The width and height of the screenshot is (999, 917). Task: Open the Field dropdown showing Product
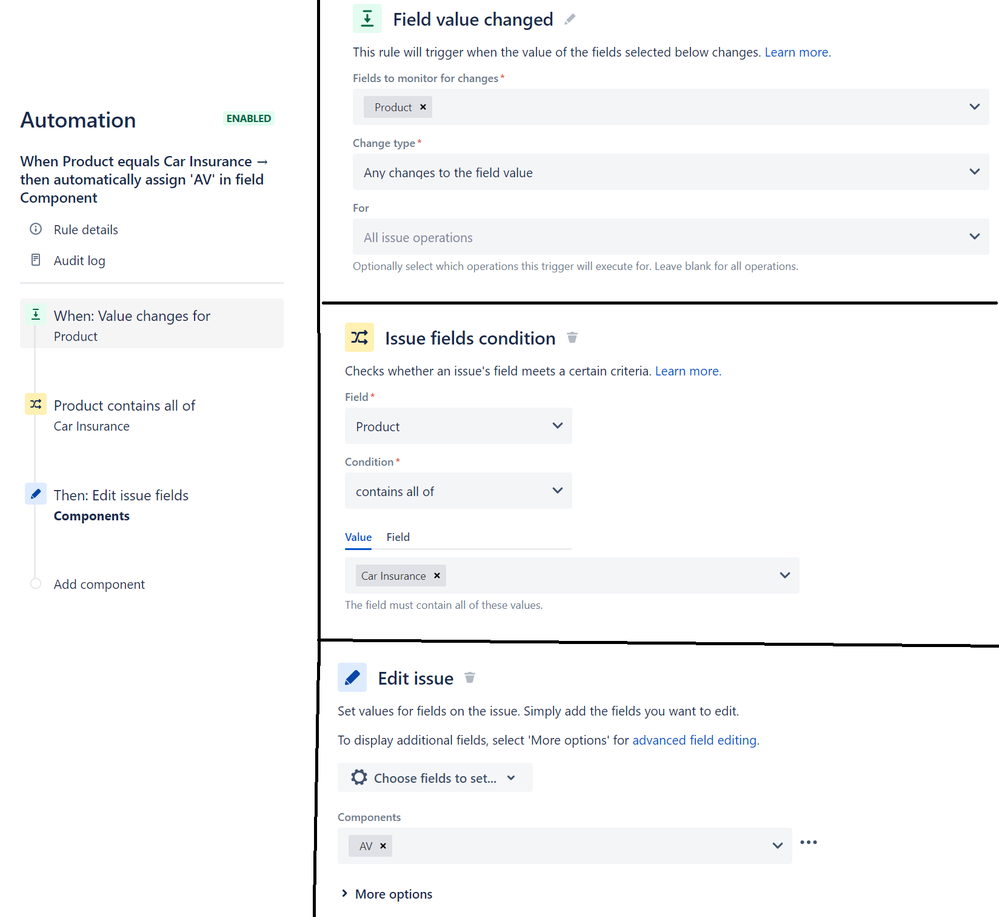point(458,426)
